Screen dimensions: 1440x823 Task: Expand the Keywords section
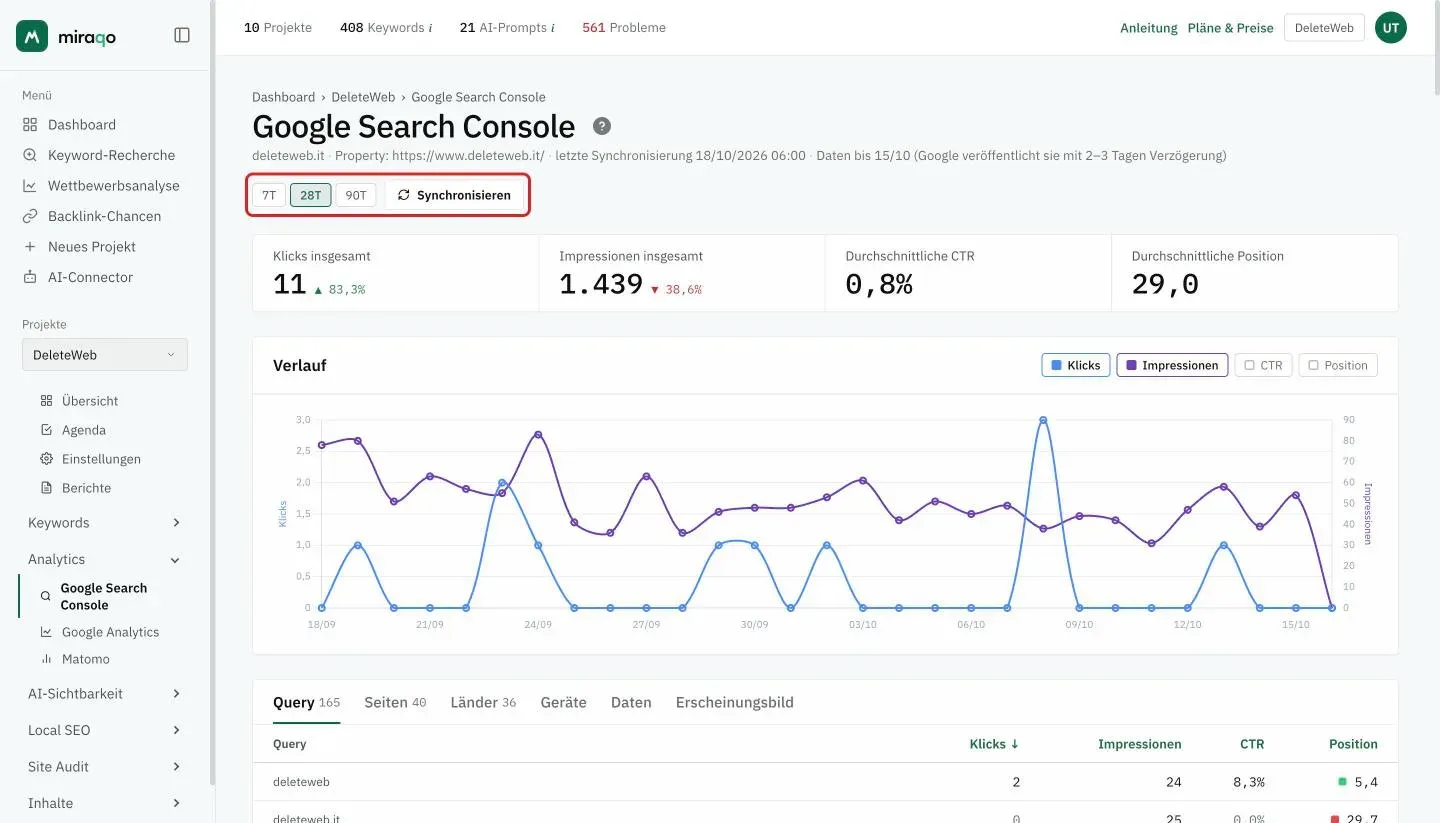click(x=105, y=523)
